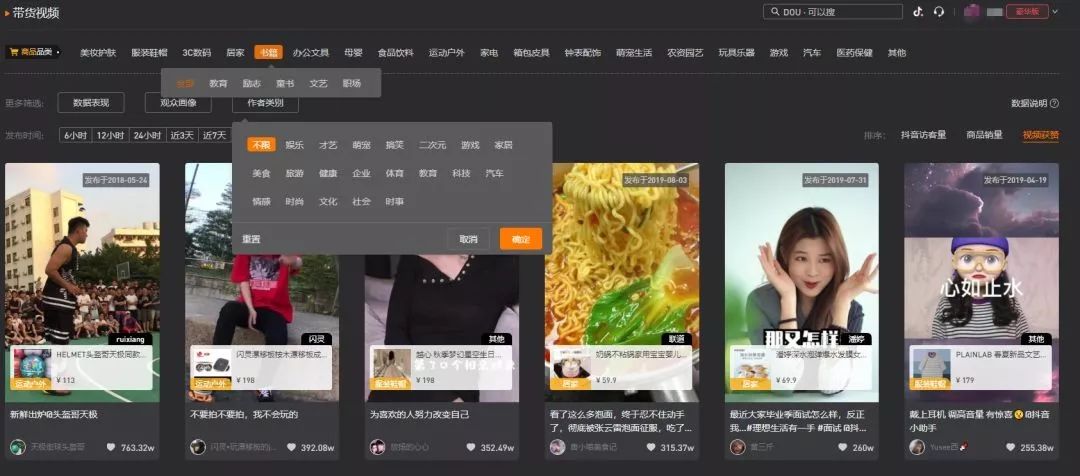Select 母婴 category

[353, 53]
